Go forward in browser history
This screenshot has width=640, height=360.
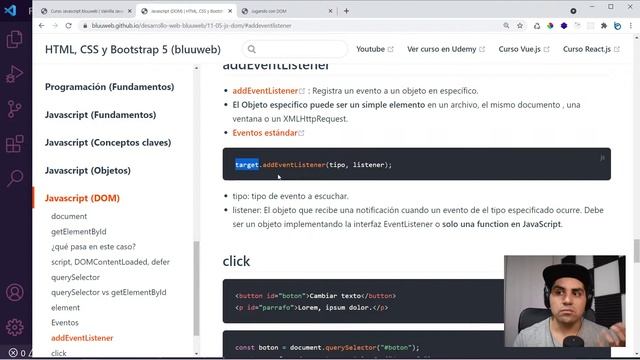click(x=55, y=25)
